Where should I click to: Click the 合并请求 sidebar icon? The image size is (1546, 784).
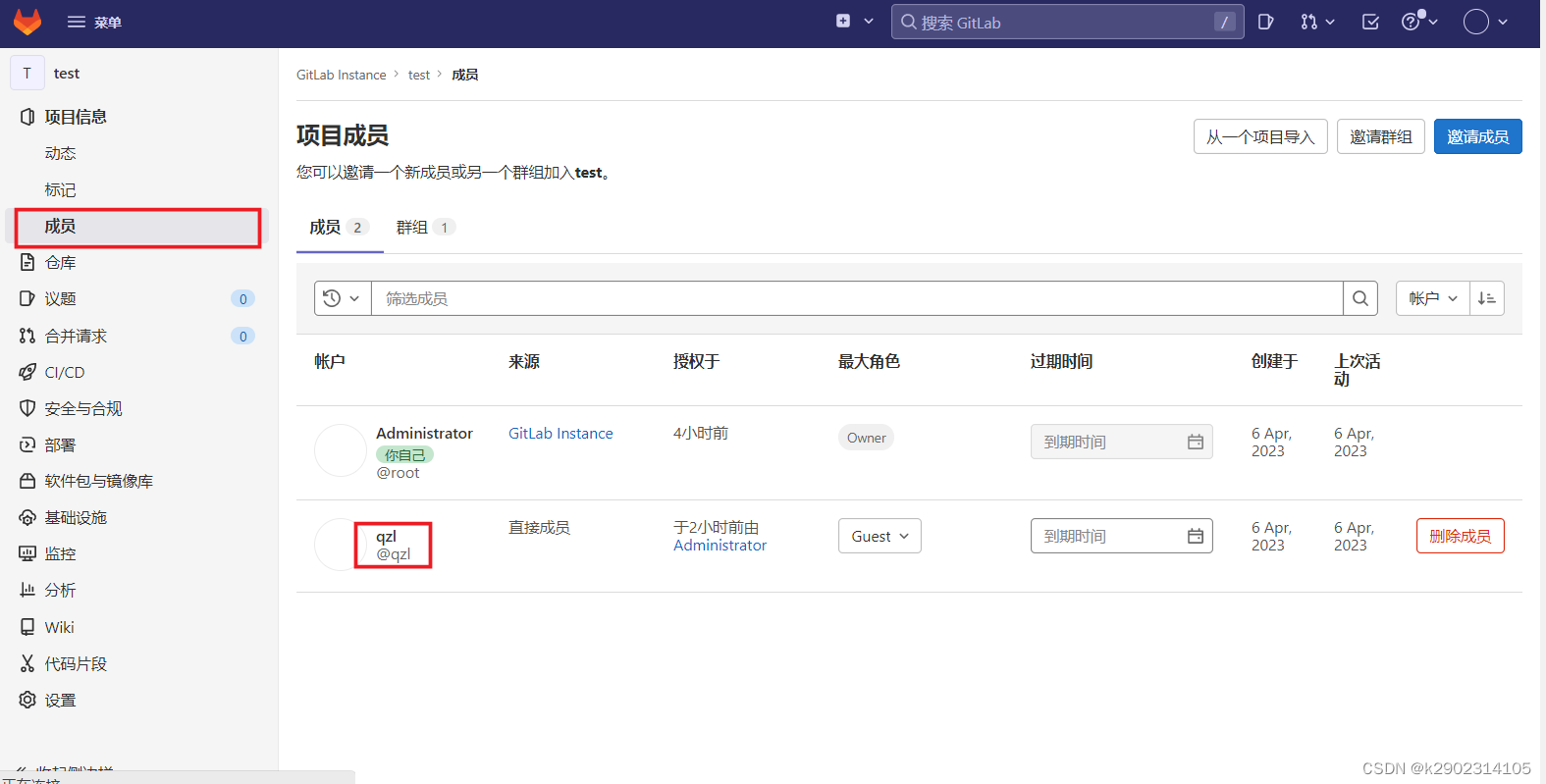pyautogui.click(x=27, y=336)
